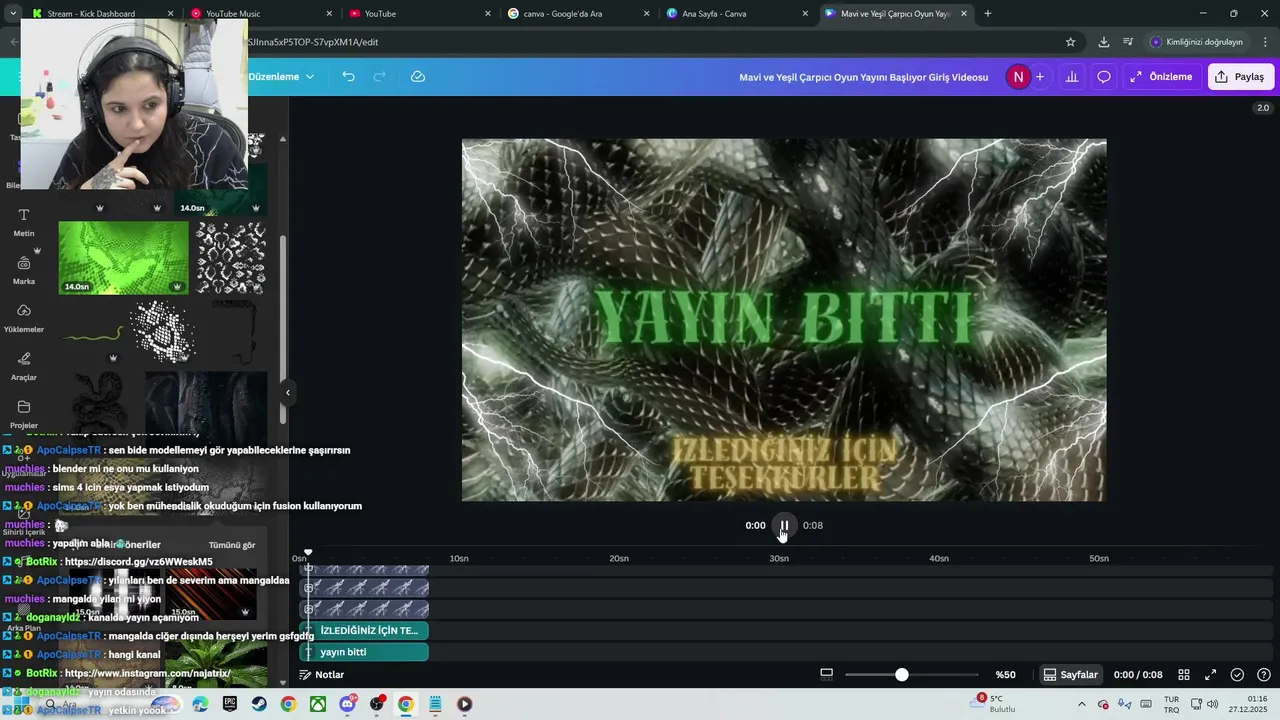The width and height of the screenshot is (1280, 720).
Task: Open the Marka brand panel
Action: click(24, 270)
